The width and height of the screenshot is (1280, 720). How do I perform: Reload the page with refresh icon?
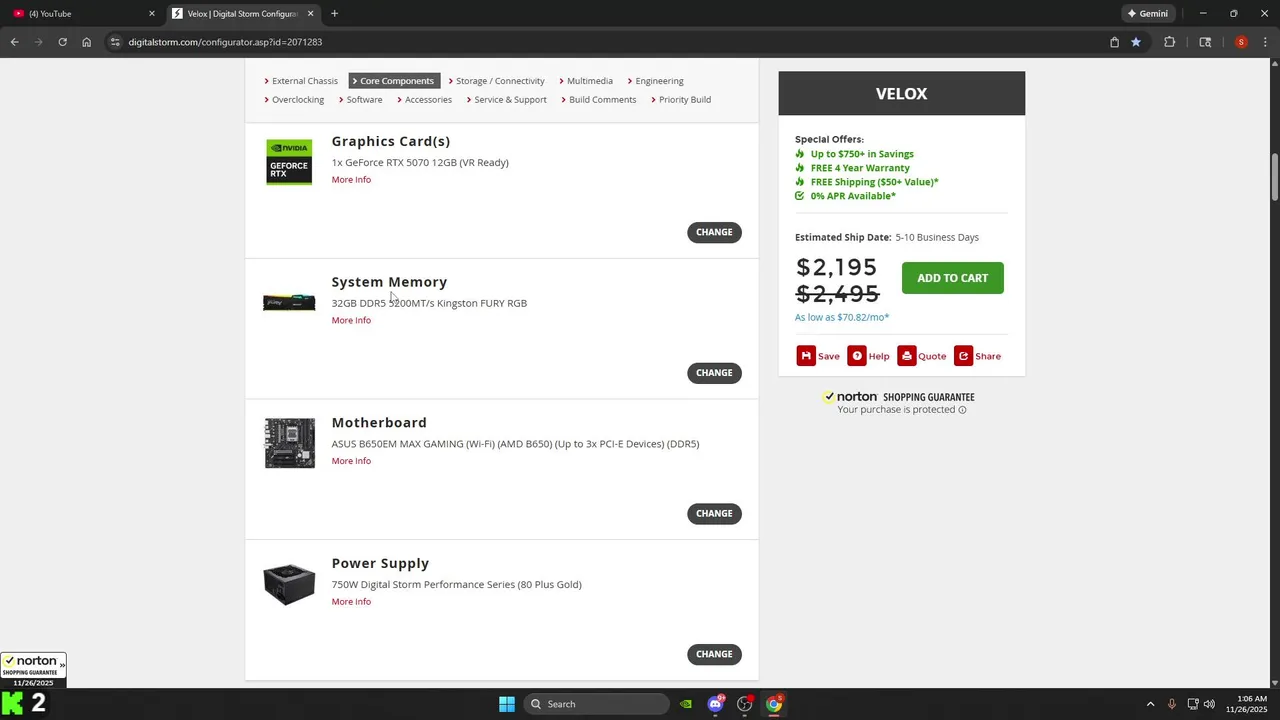click(x=62, y=42)
